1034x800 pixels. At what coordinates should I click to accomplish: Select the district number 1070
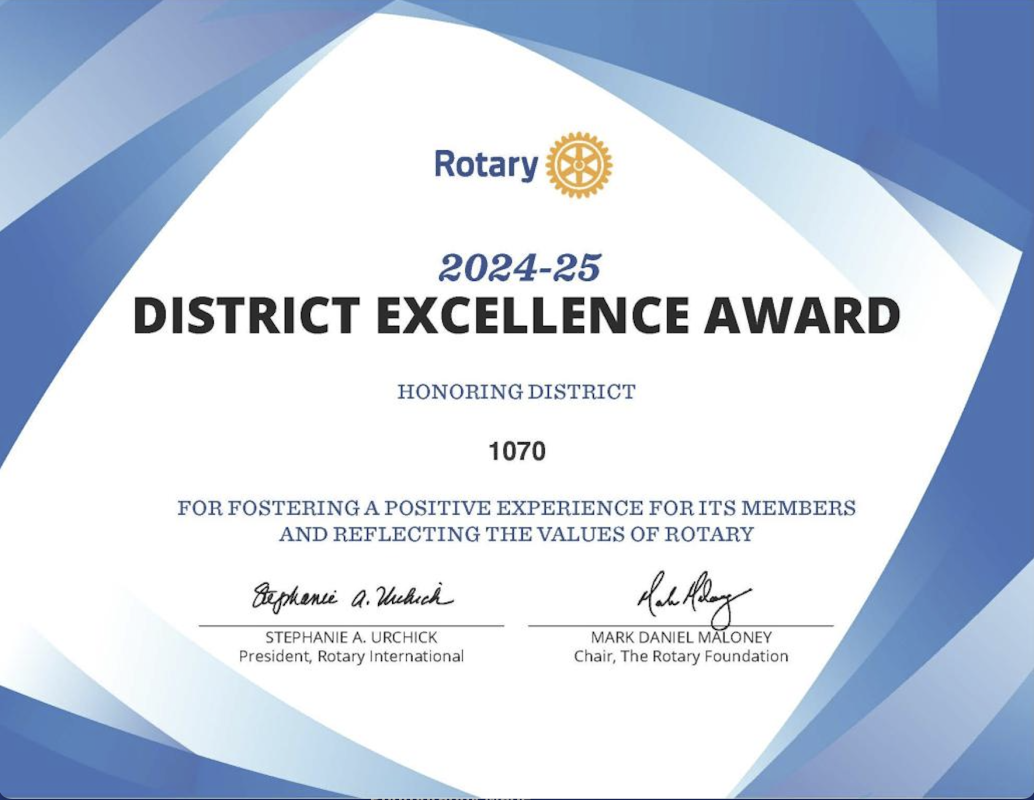tap(517, 452)
